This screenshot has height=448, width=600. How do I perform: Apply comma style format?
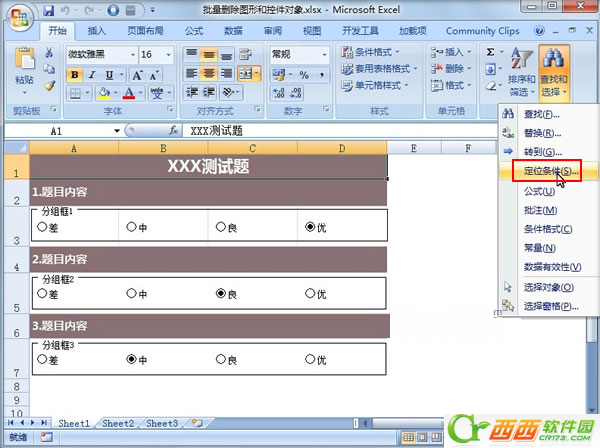(x=322, y=75)
